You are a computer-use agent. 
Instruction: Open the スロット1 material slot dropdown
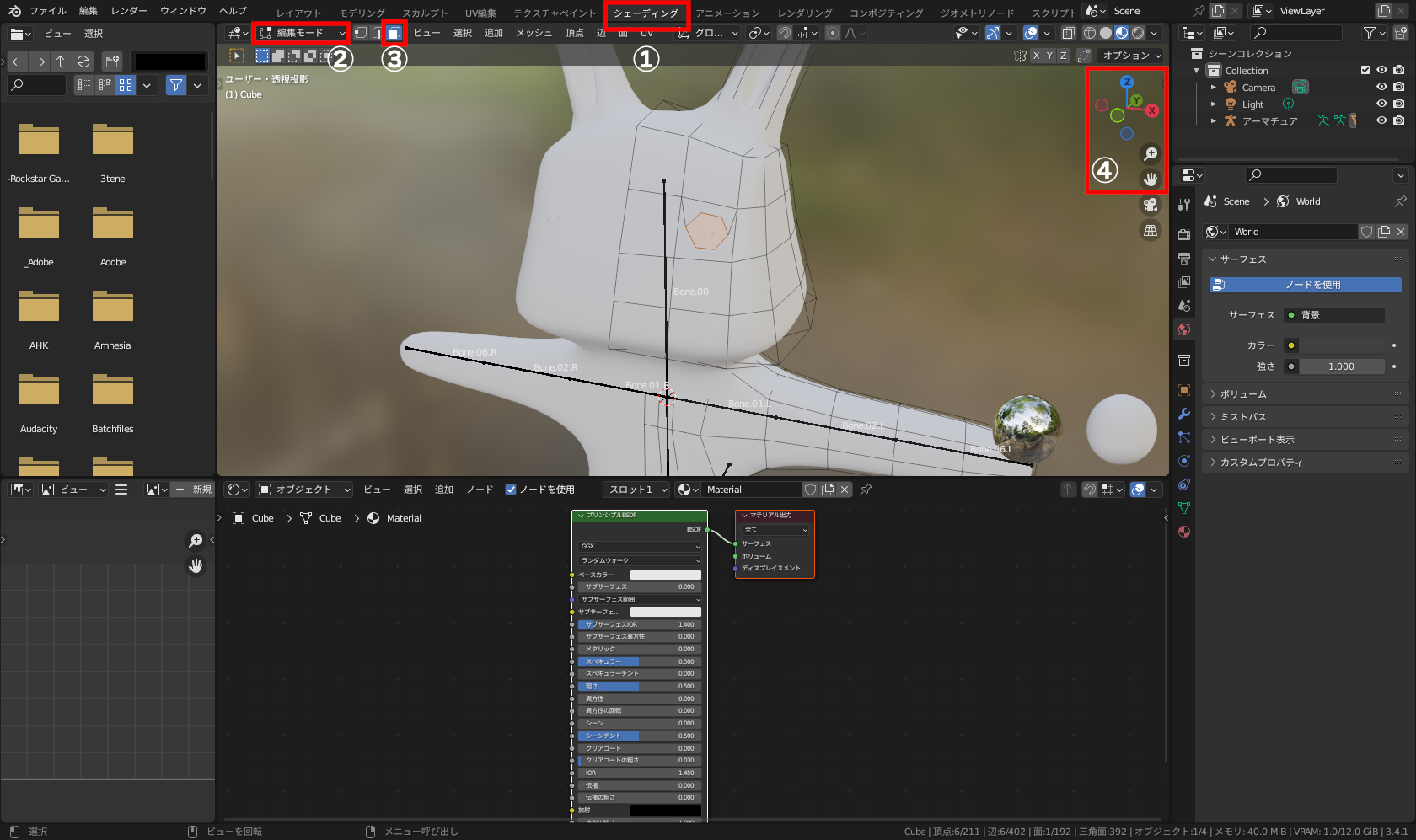636,490
